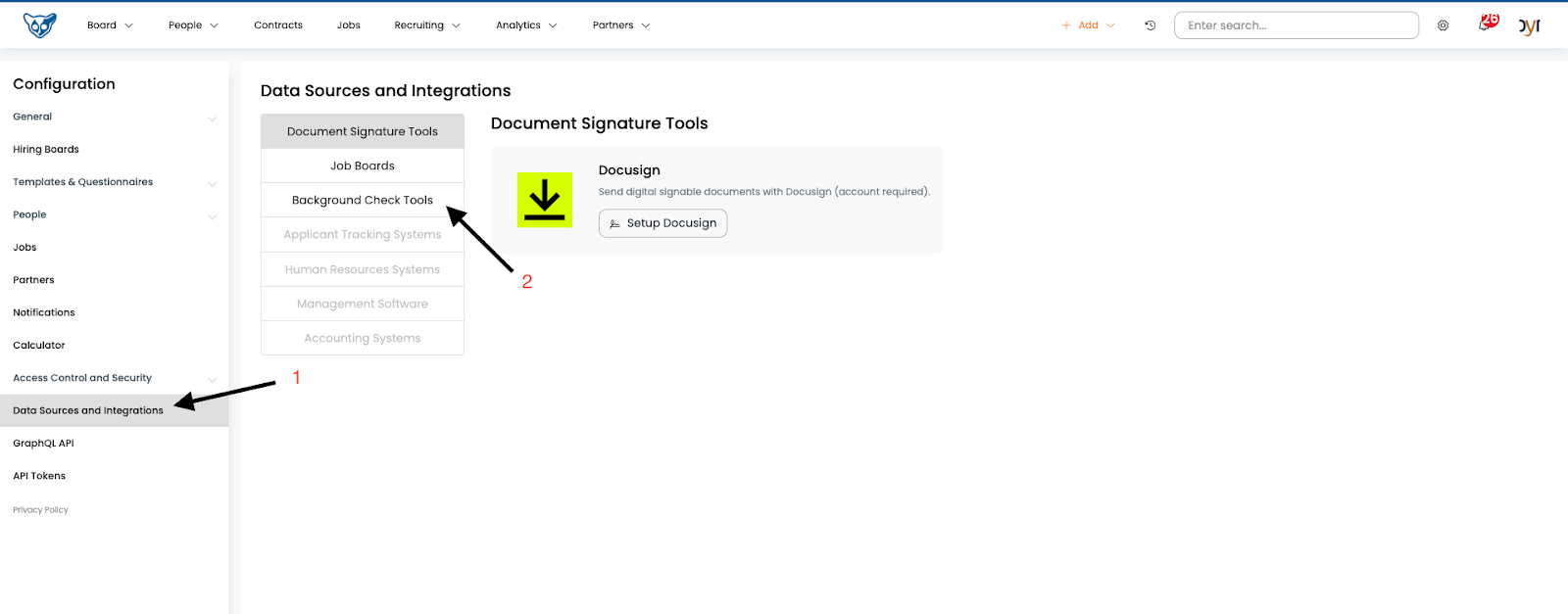
Task: Click the Docusign description text
Action: tap(764, 192)
